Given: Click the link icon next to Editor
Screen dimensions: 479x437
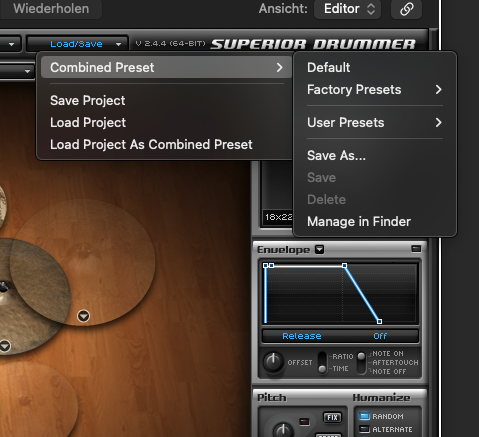Looking at the screenshot, I should tap(406, 9).
